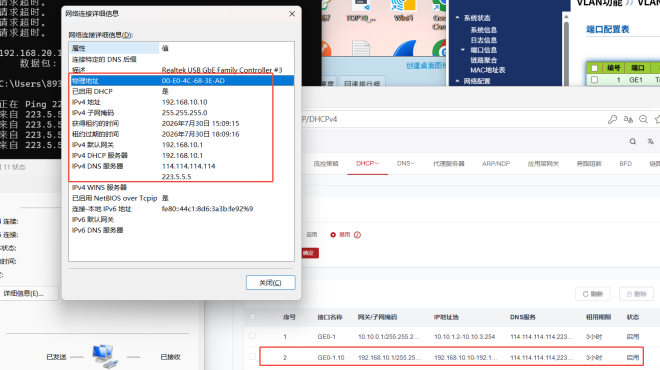Select the 物理地址 row in details list
This screenshot has width=660, height=370.
pos(181,81)
